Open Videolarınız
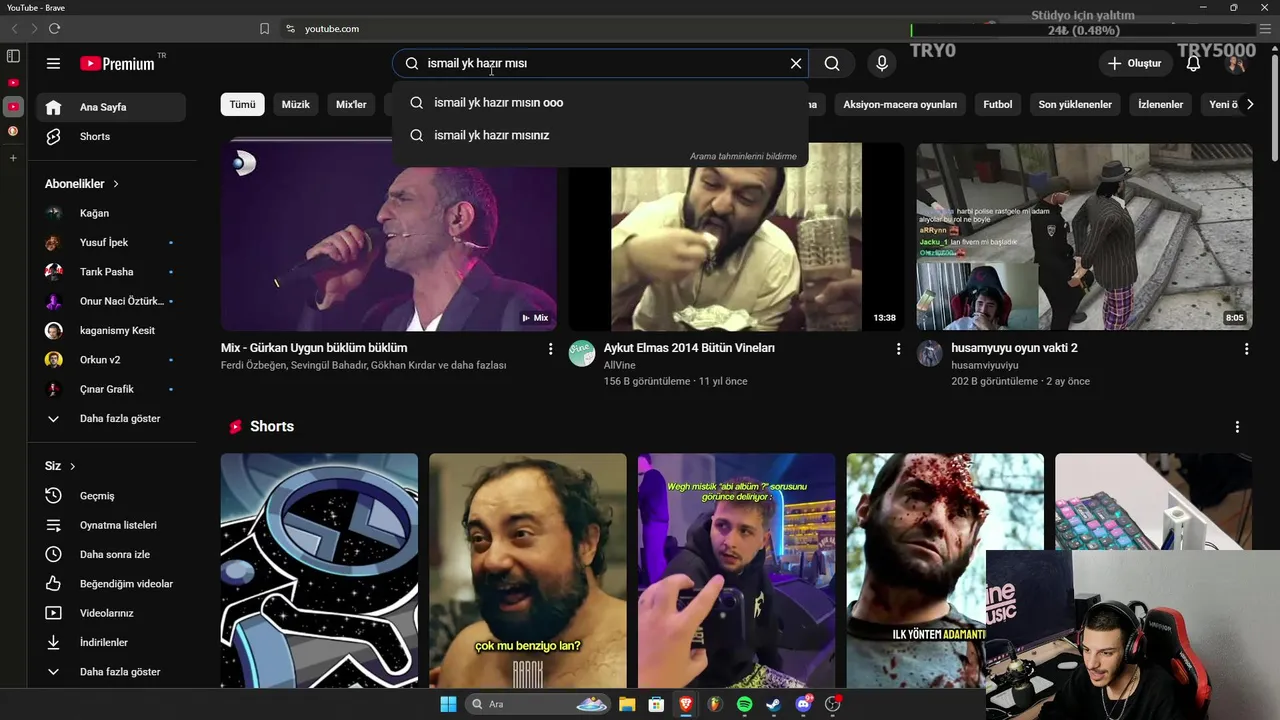 pos(111,613)
